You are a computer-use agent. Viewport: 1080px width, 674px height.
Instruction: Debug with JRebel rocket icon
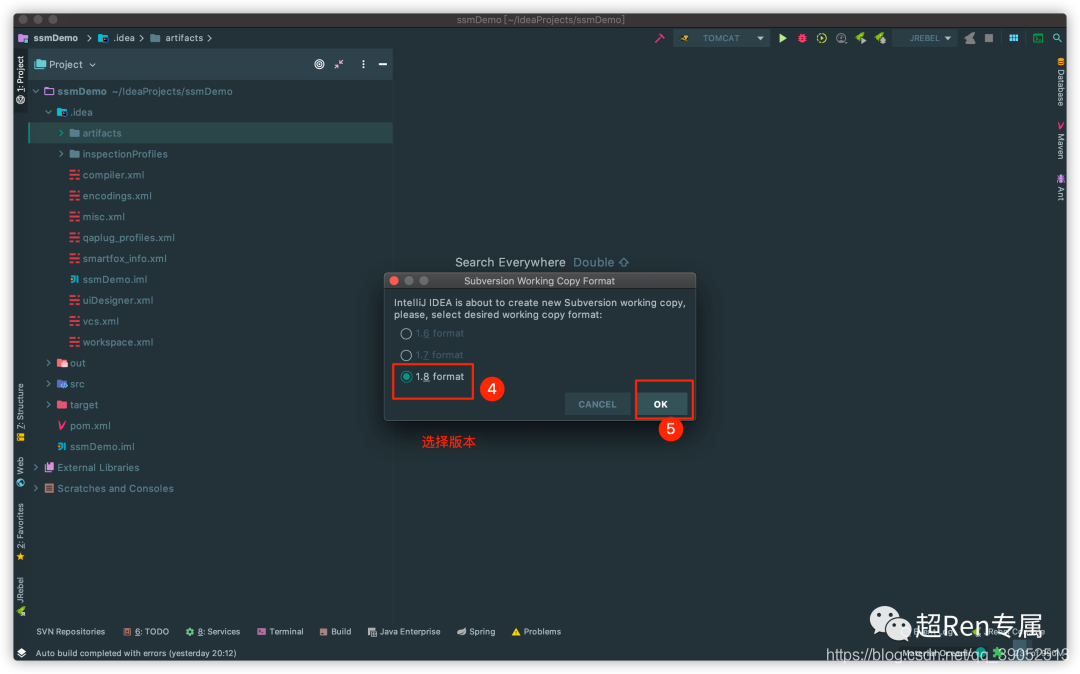tap(880, 39)
